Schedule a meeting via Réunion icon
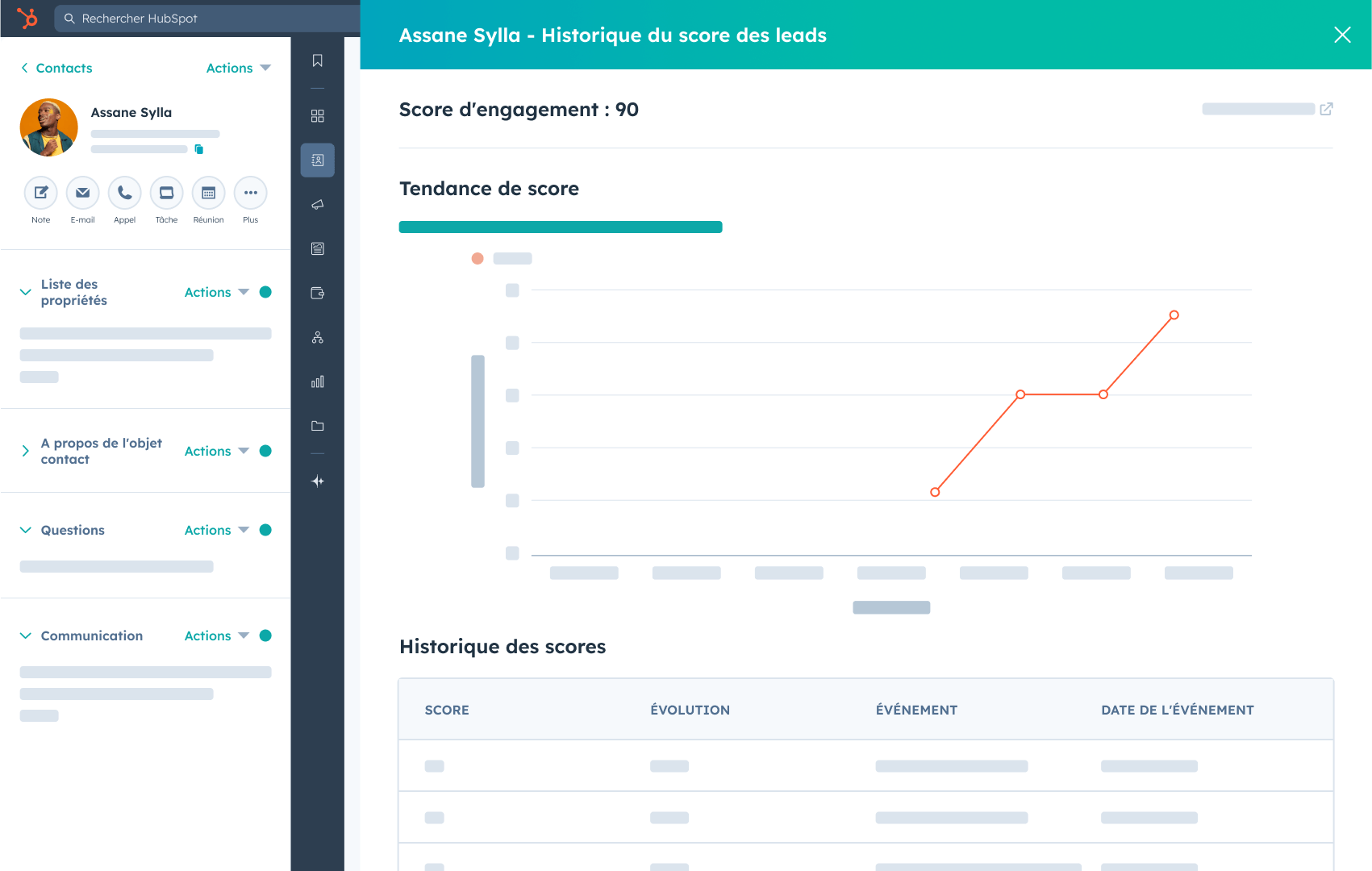This screenshot has height=871, width=1372. click(208, 193)
